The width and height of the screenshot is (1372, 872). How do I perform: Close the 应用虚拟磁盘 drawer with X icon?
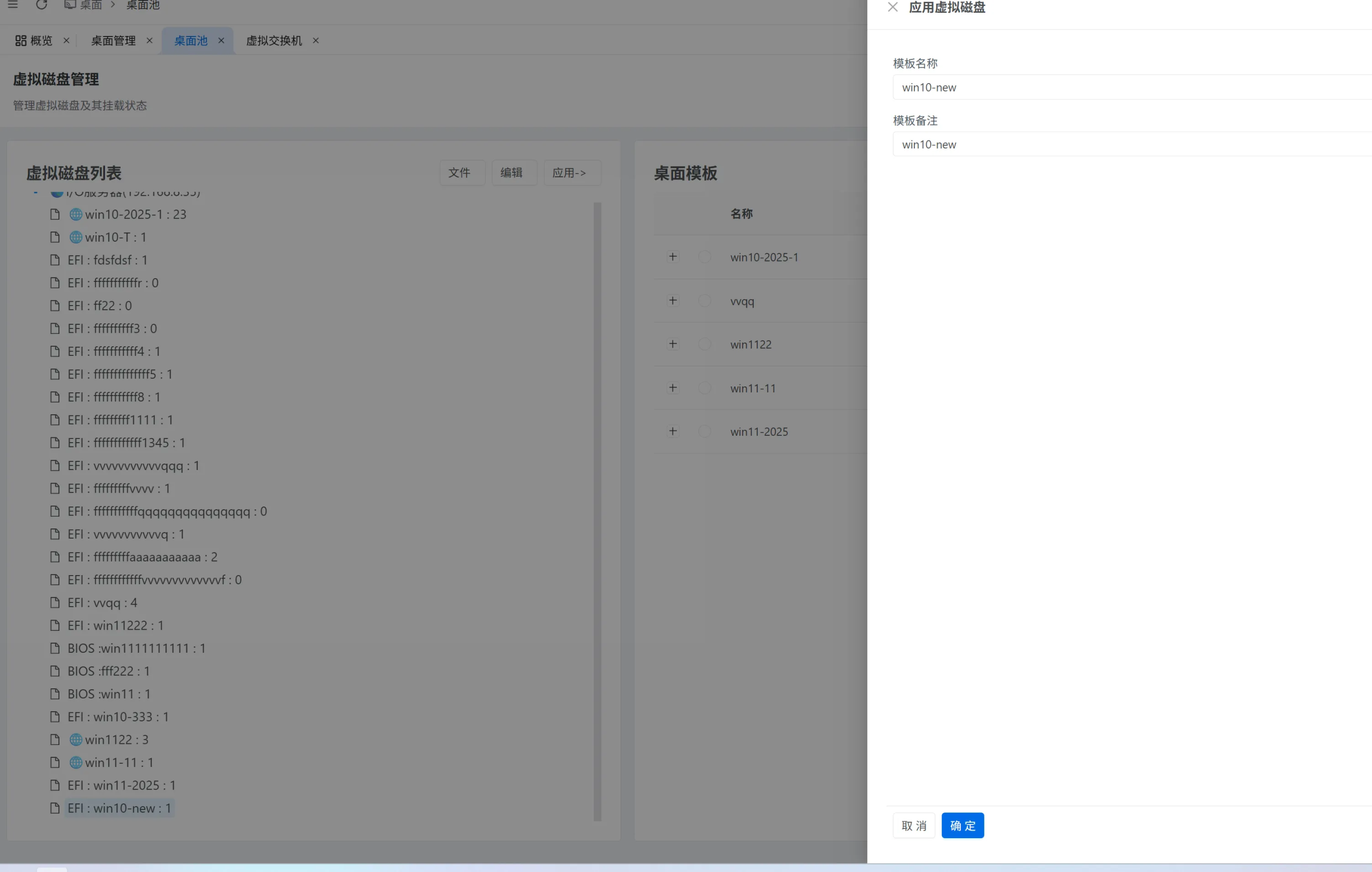892,8
